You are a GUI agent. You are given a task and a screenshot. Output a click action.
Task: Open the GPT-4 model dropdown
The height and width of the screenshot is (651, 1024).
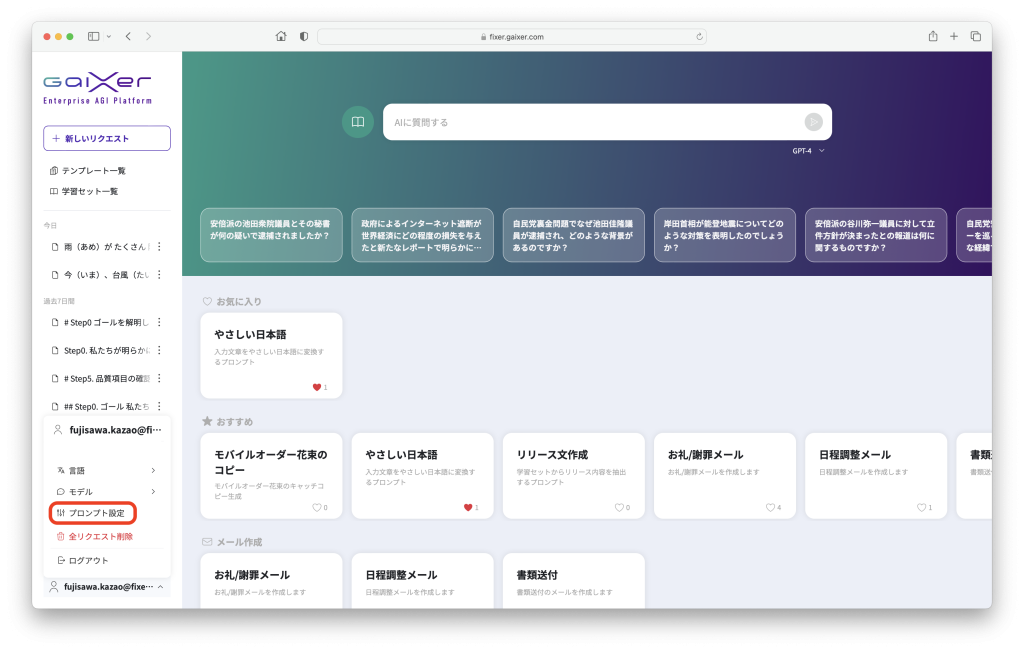(809, 151)
